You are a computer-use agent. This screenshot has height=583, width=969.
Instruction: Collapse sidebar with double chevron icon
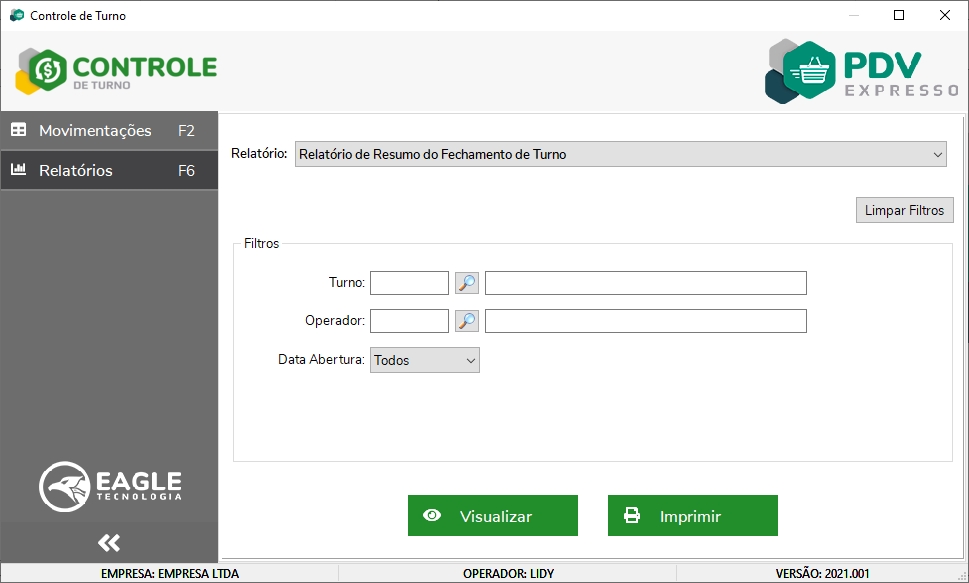(109, 543)
